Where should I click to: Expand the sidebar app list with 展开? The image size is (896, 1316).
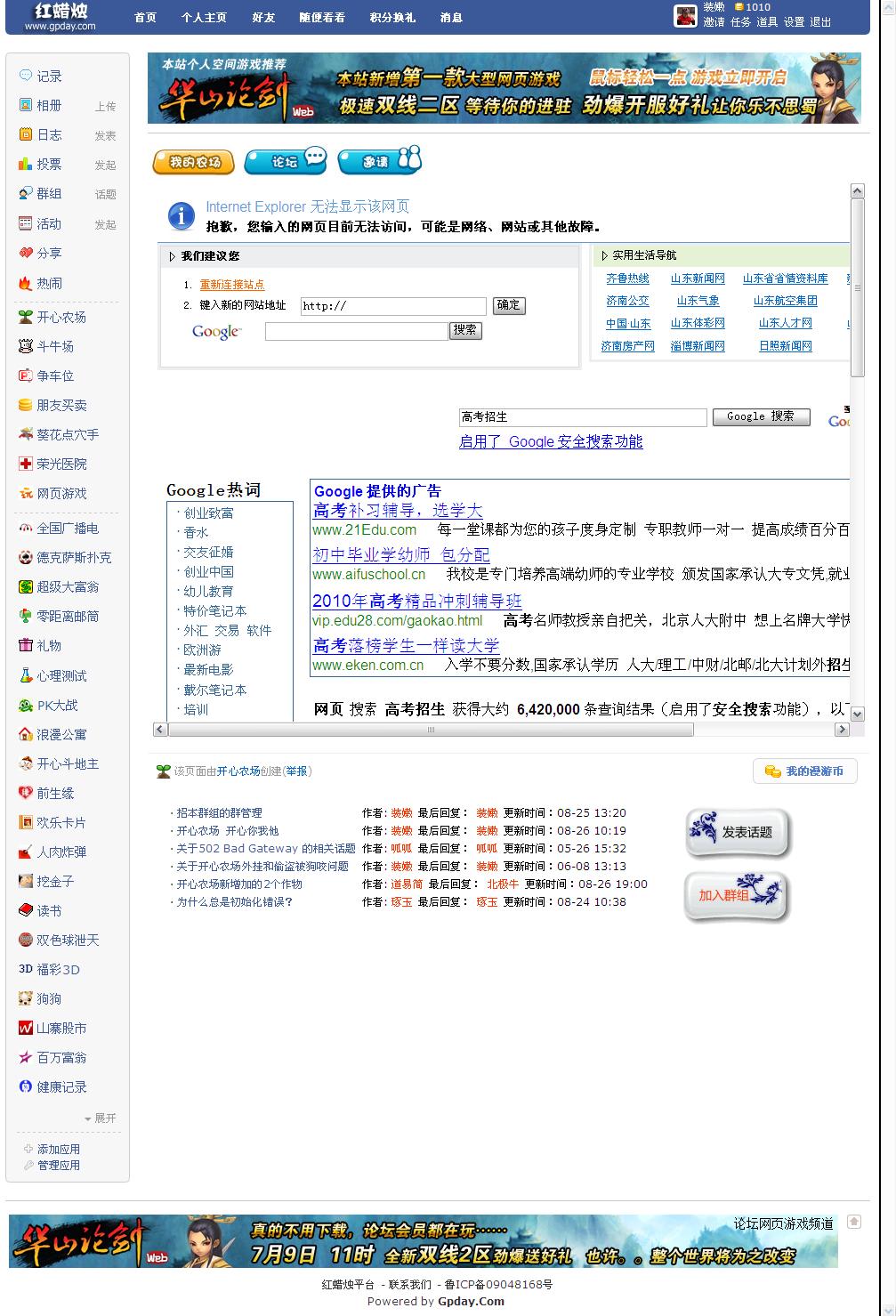coord(101,1118)
